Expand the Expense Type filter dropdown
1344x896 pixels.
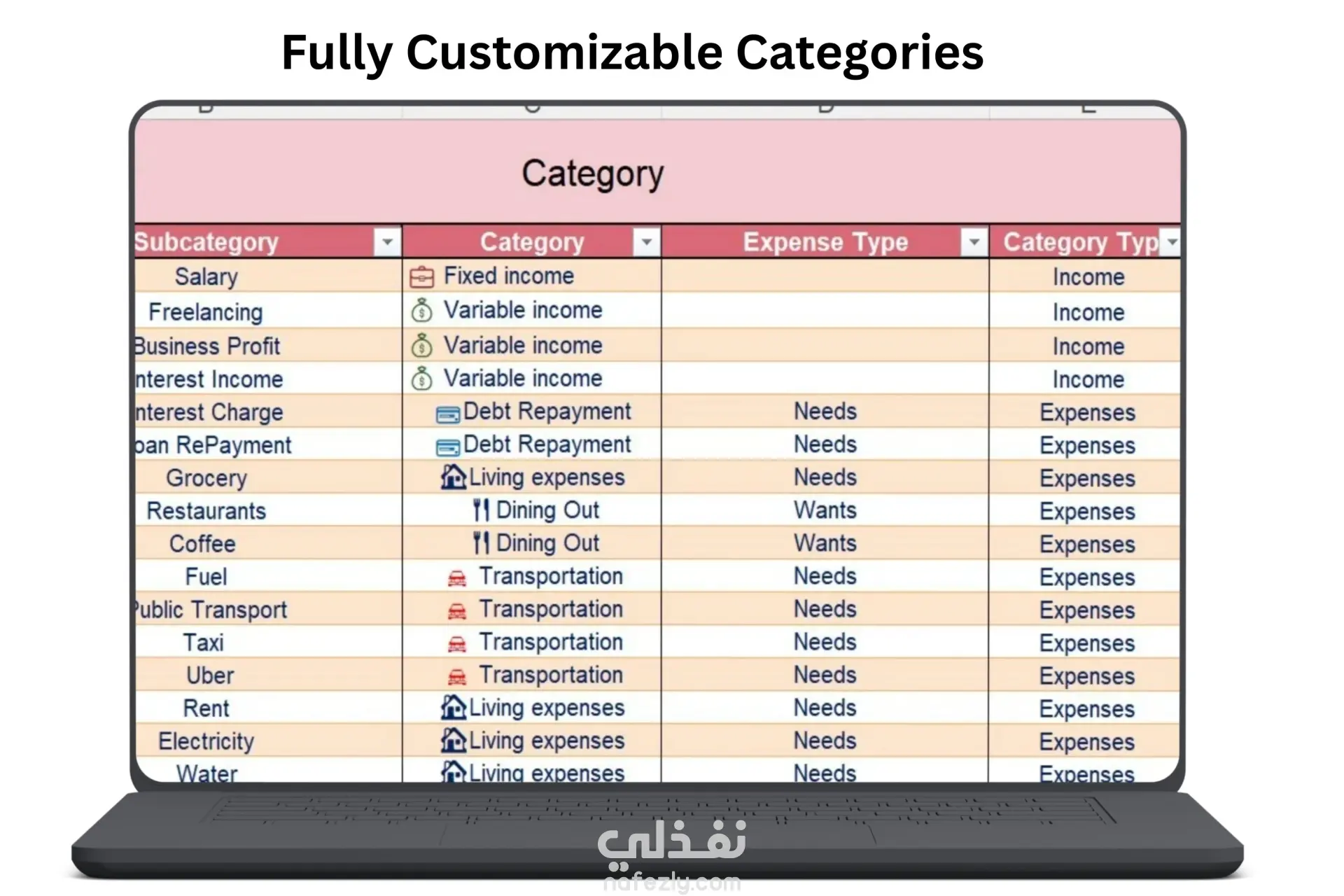974,242
